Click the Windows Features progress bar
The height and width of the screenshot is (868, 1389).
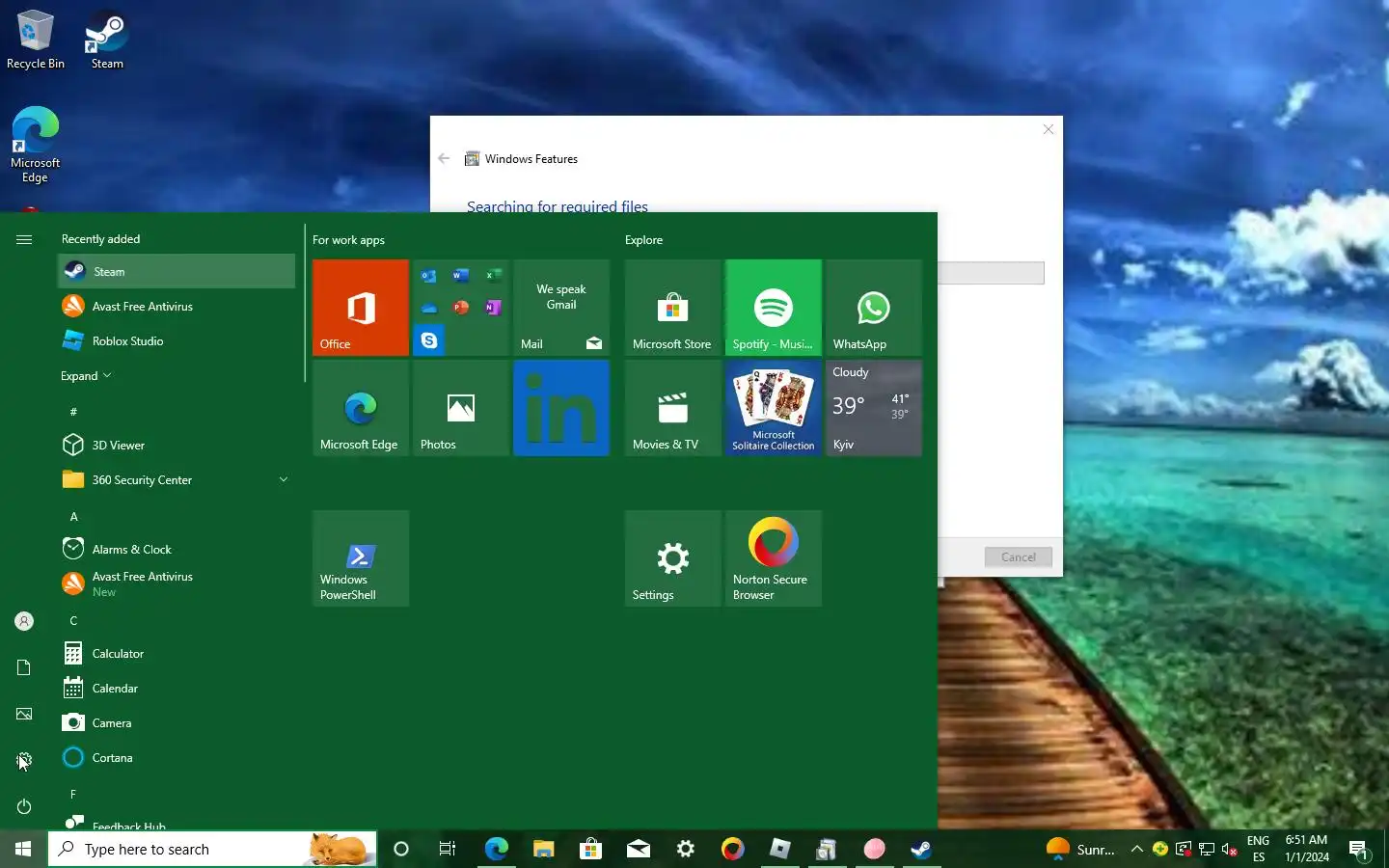[x=991, y=273]
